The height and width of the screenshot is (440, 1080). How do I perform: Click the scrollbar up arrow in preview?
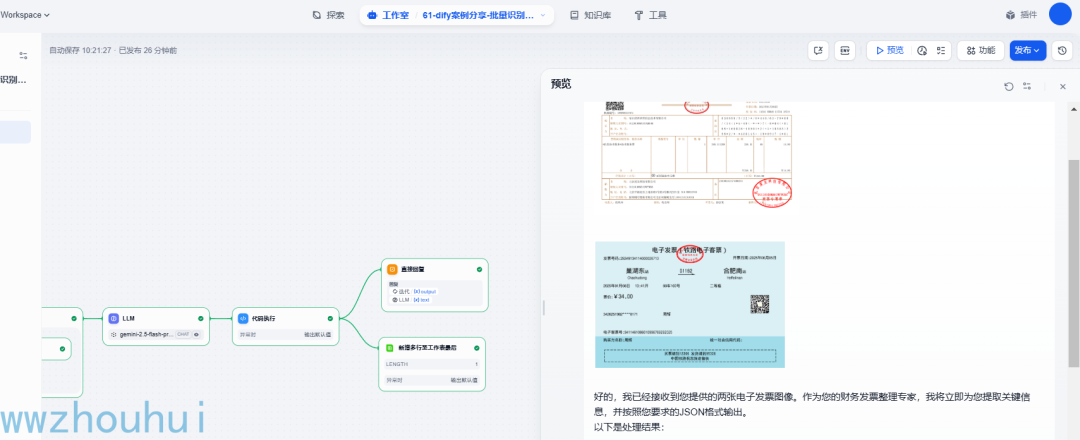point(1074,109)
